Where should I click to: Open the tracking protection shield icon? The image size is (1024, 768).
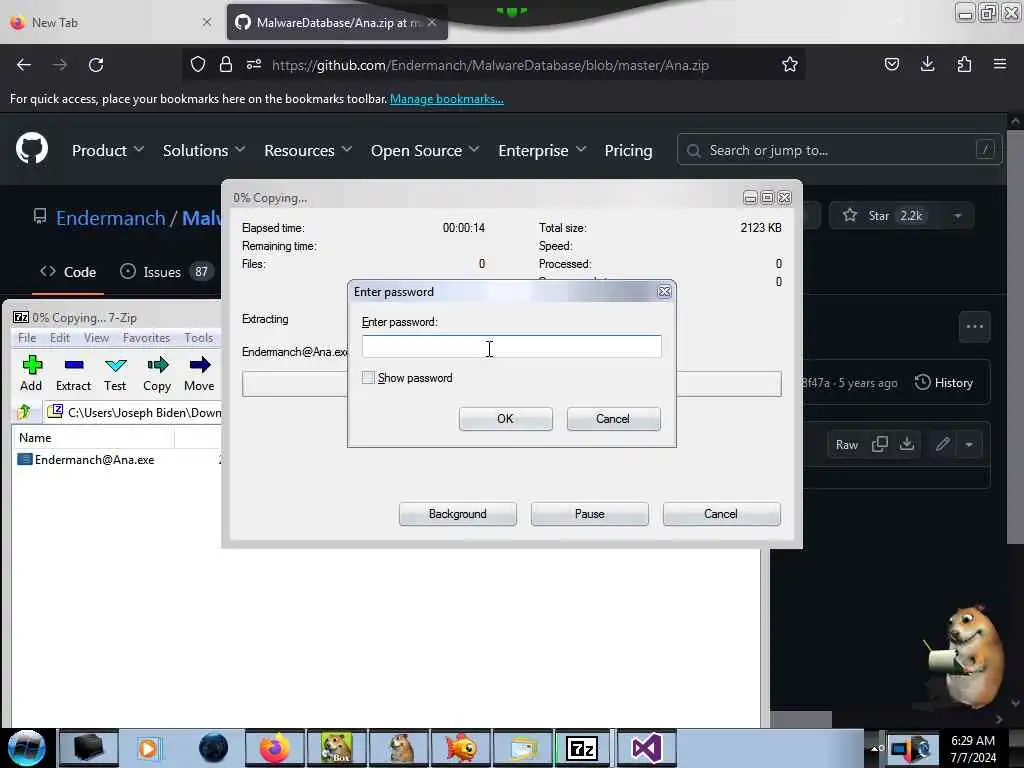coord(198,65)
